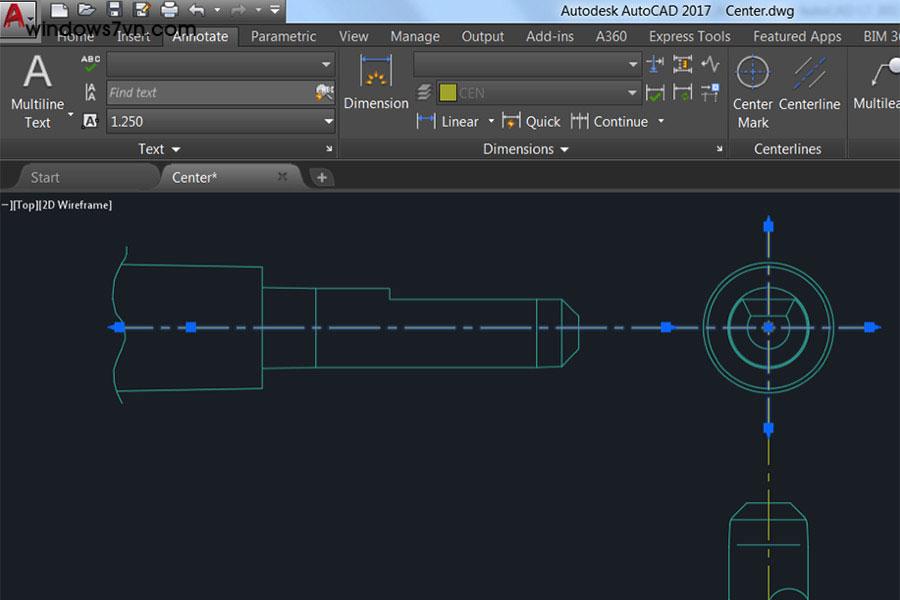Viewport: 900px width, 600px height.
Task: Select the Dimension tool
Action: pos(376,82)
